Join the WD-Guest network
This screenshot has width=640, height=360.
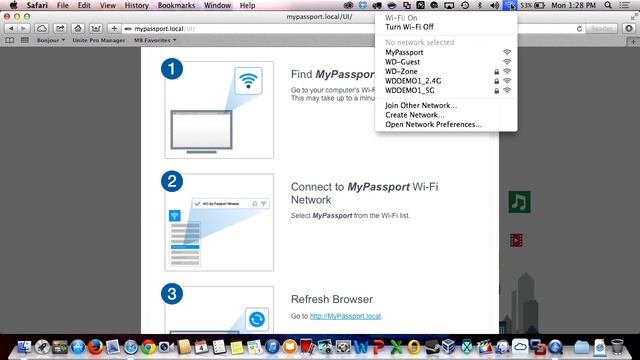point(446,62)
